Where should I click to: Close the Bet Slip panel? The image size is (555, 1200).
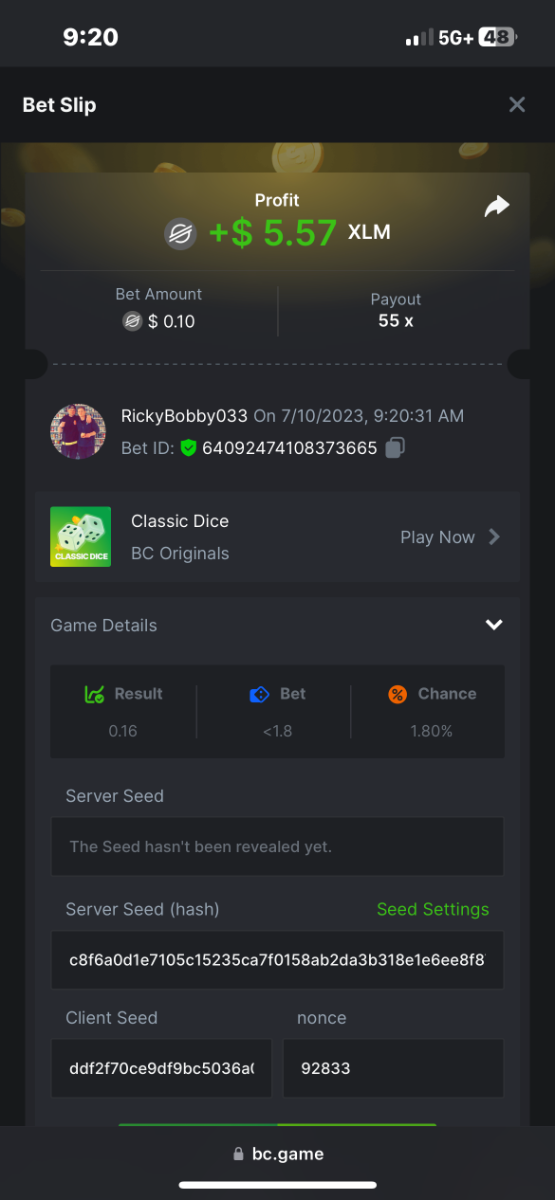pos(517,104)
